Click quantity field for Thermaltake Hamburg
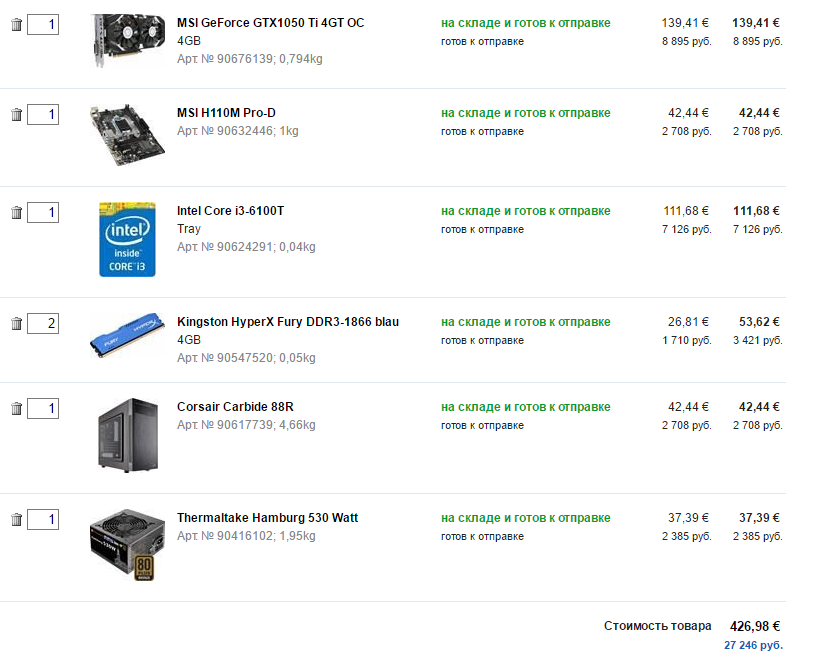This screenshot has height=655, width=819. click(43, 519)
